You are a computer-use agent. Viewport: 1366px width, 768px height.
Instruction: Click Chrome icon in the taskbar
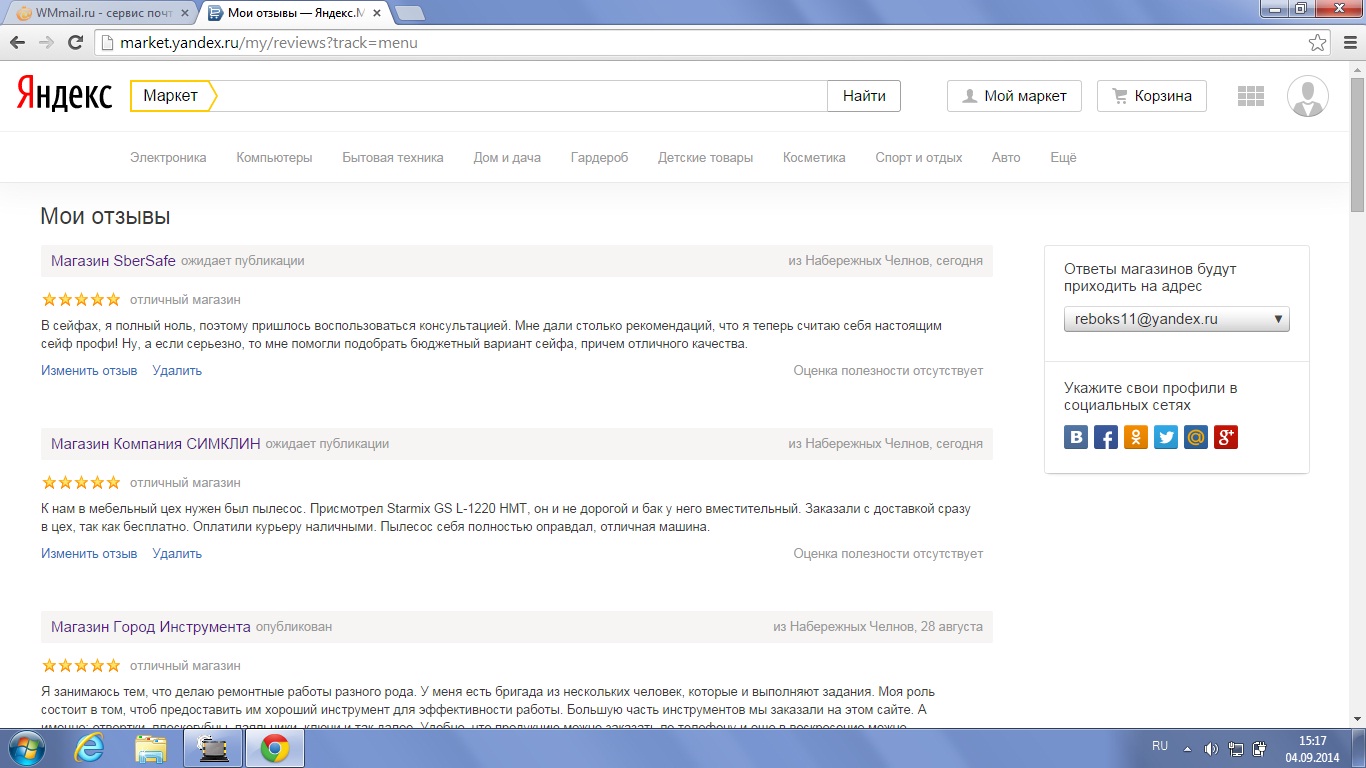[x=275, y=748]
